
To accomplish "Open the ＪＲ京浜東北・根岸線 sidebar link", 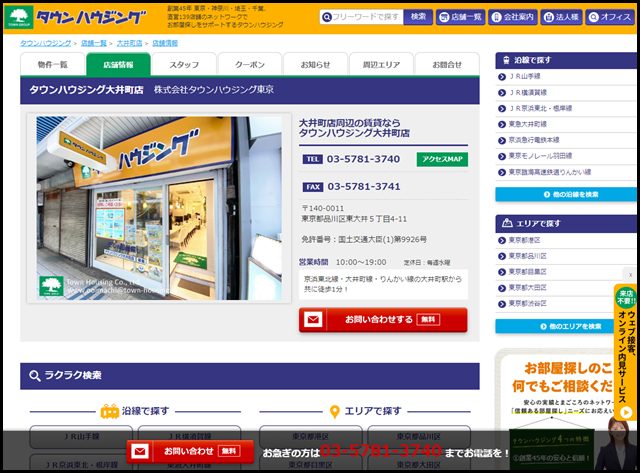I will (540, 109).
